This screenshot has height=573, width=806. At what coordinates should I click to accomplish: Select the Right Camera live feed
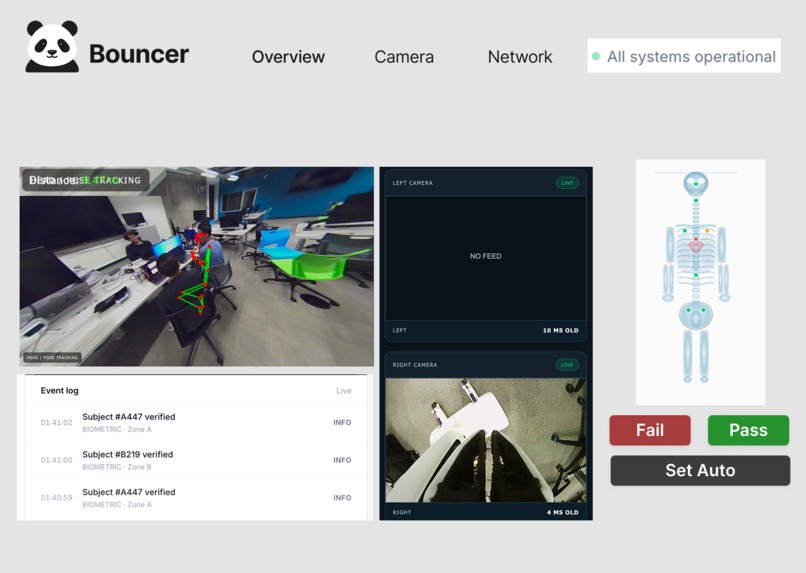click(485, 440)
